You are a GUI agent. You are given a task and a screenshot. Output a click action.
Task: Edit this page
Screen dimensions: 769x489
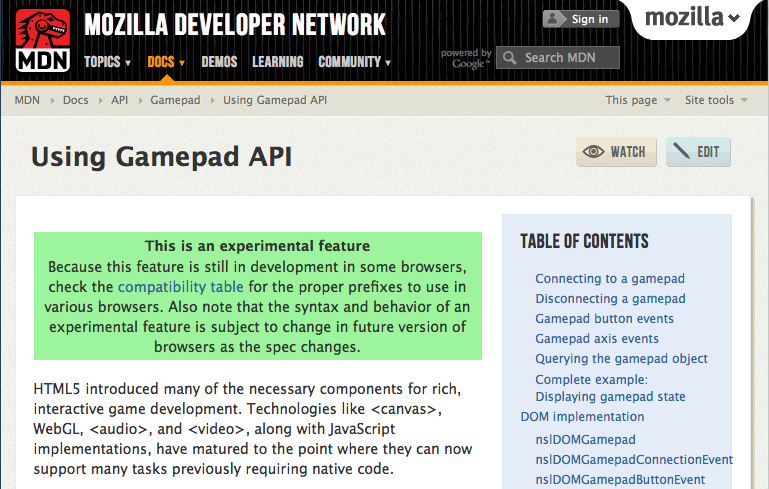pyautogui.click(x=698, y=152)
